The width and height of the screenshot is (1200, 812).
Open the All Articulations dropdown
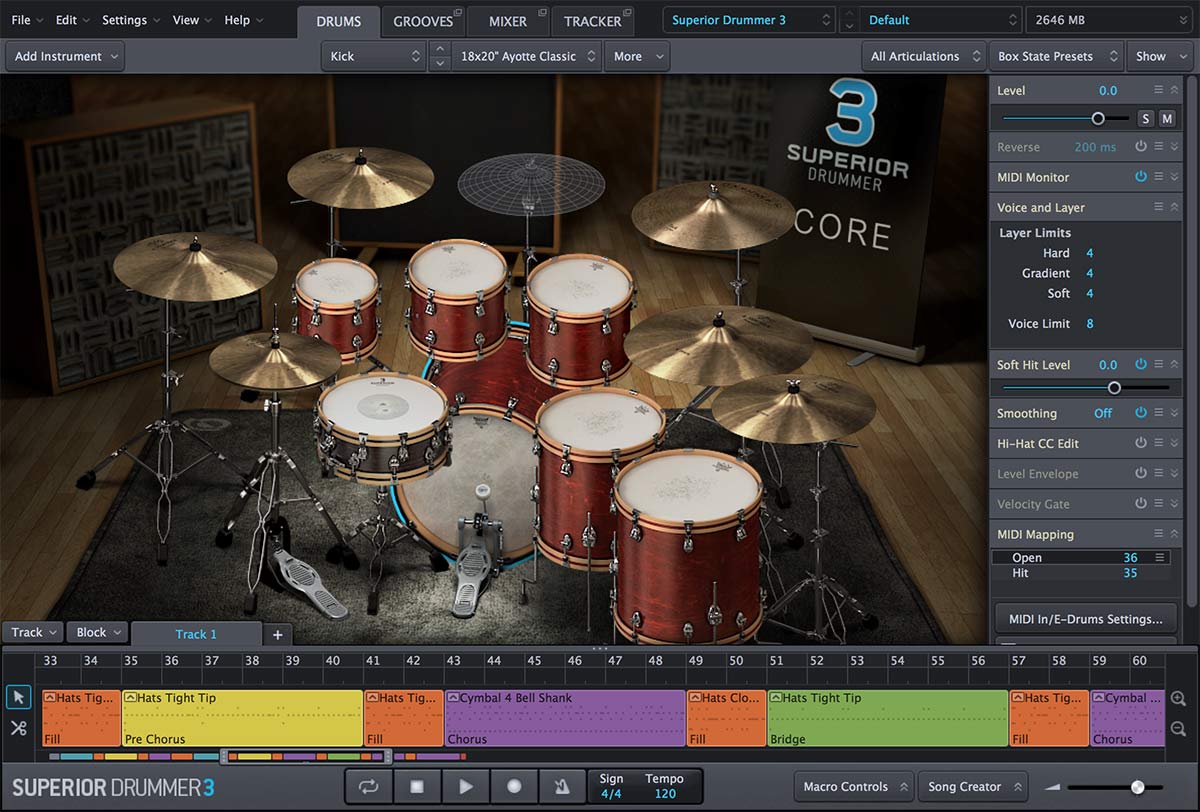click(922, 56)
